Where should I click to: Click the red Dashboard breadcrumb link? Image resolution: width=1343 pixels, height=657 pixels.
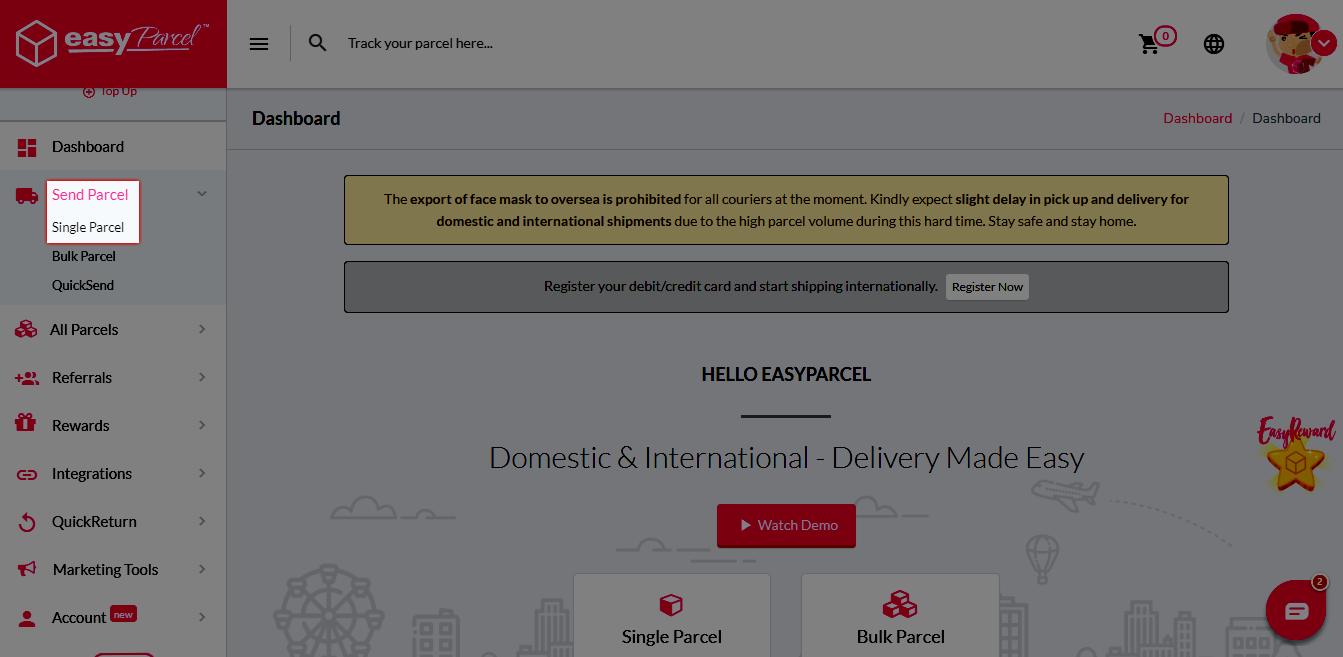click(x=1197, y=118)
